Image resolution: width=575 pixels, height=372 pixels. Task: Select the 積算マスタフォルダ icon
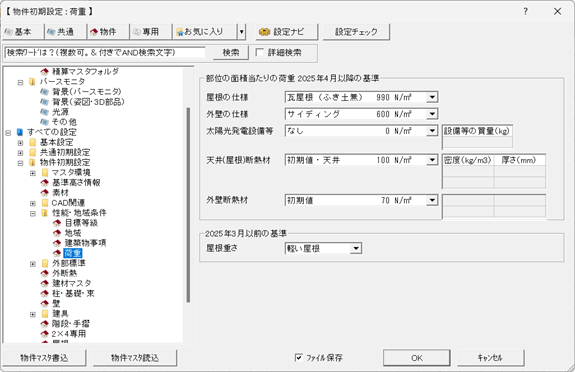coord(45,72)
